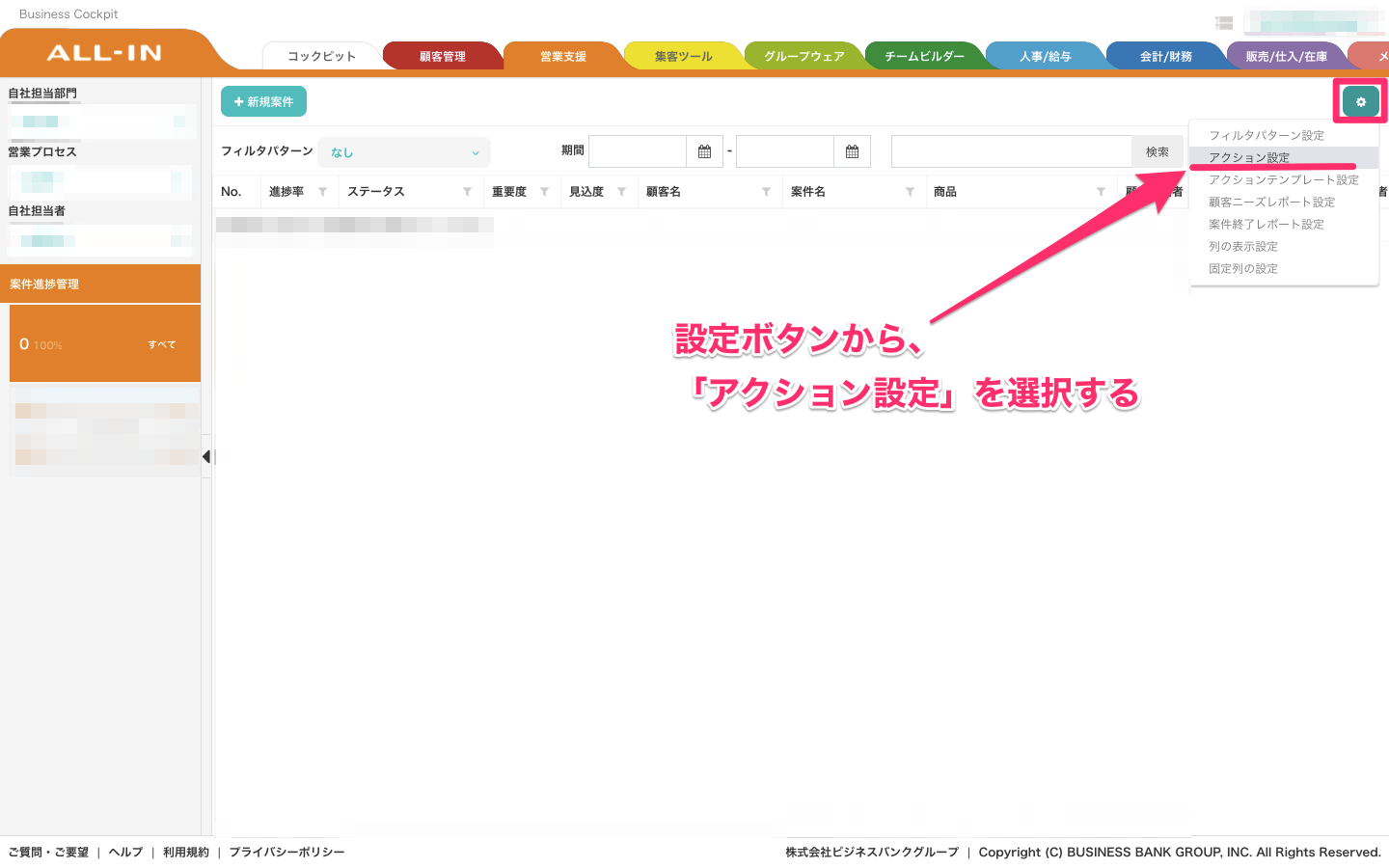
Task: Open the 営業プロセス dropdown
Action: [x=101, y=180]
